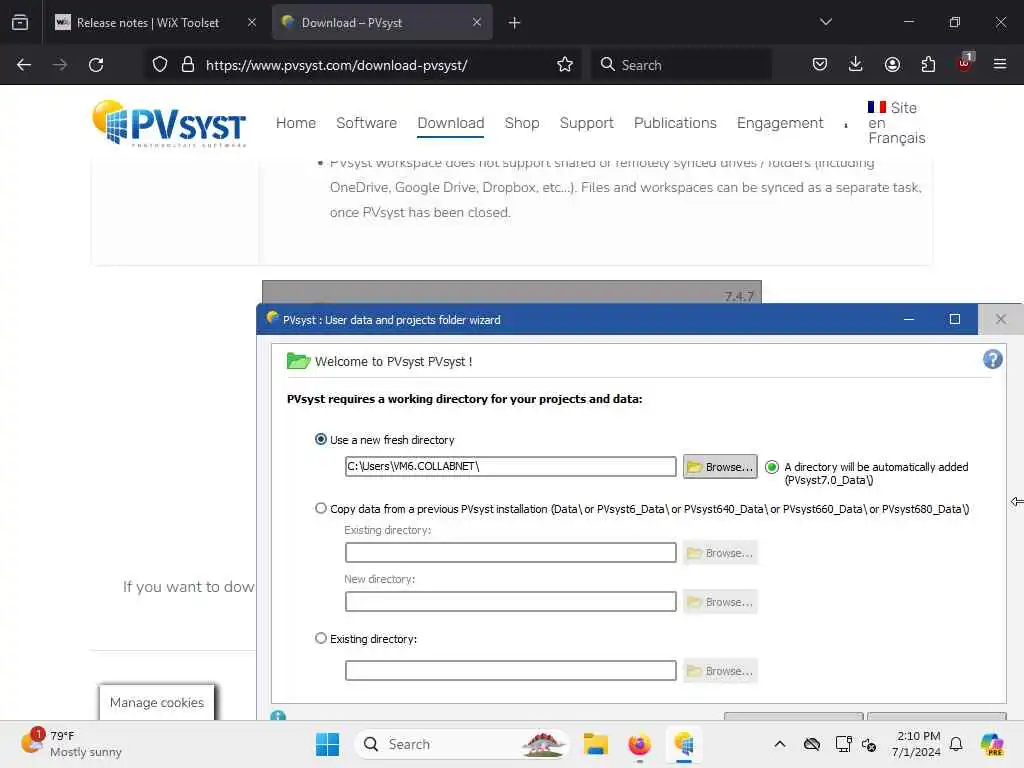
Task: Open the Shop menu item
Action: 522,123
